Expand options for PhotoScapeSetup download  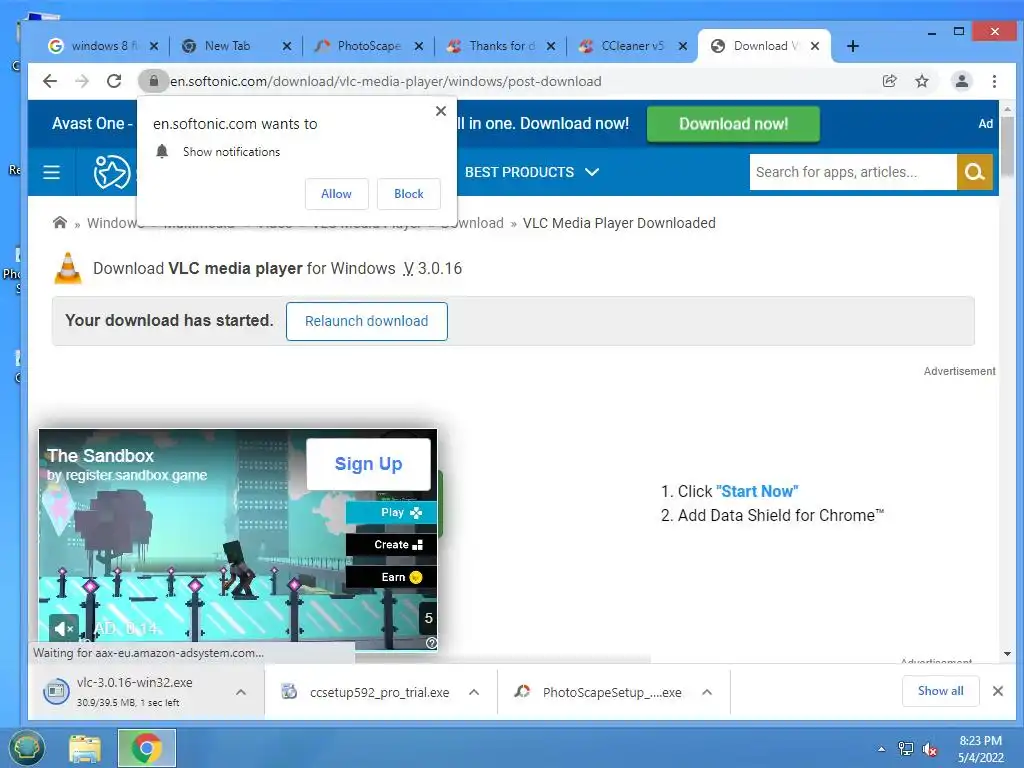pyautogui.click(x=707, y=692)
